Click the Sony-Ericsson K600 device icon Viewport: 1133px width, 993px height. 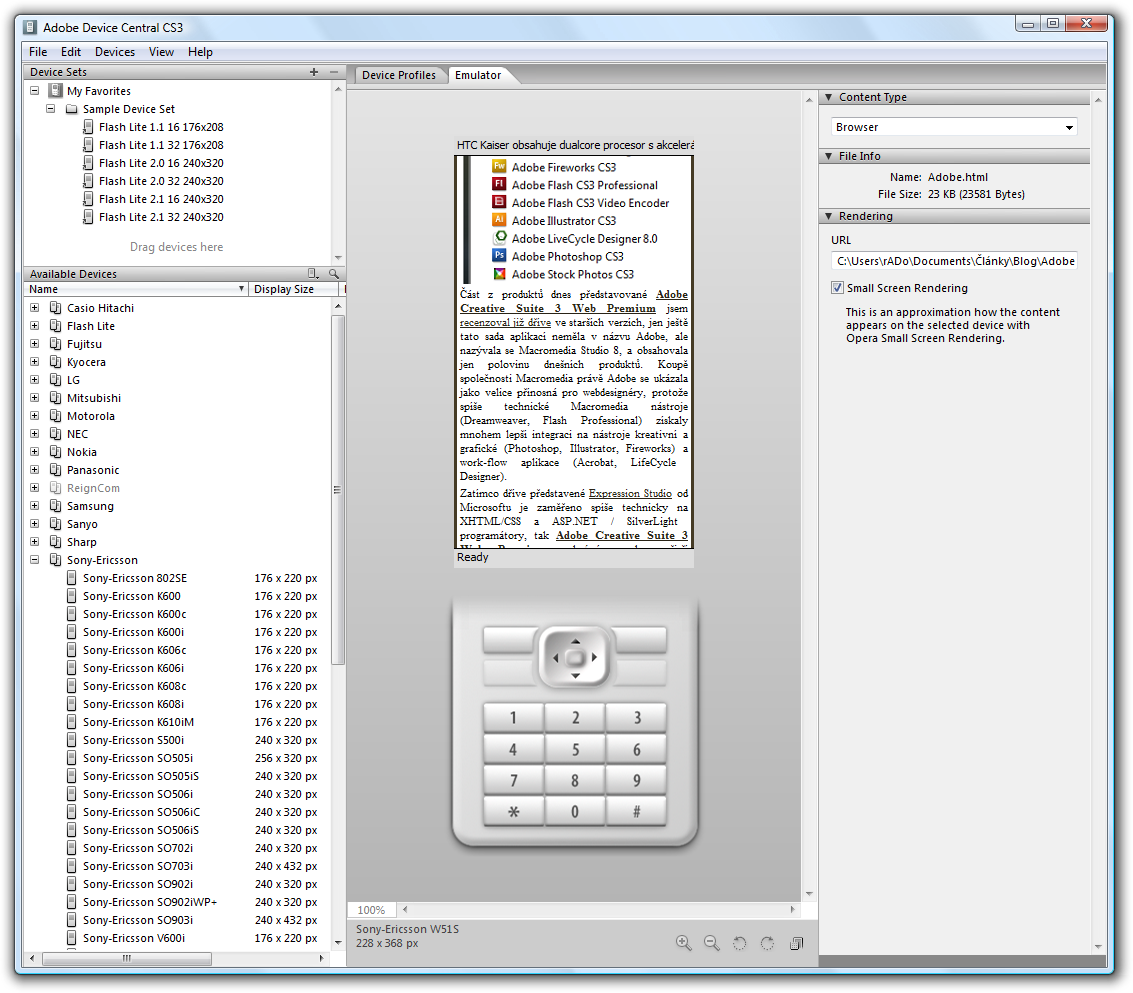(x=72, y=596)
